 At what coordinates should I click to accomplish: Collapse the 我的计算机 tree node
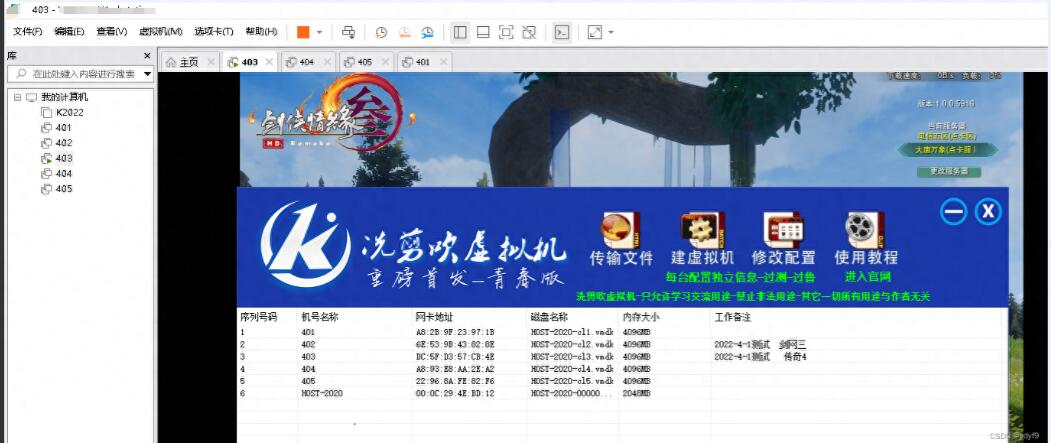point(17,97)
